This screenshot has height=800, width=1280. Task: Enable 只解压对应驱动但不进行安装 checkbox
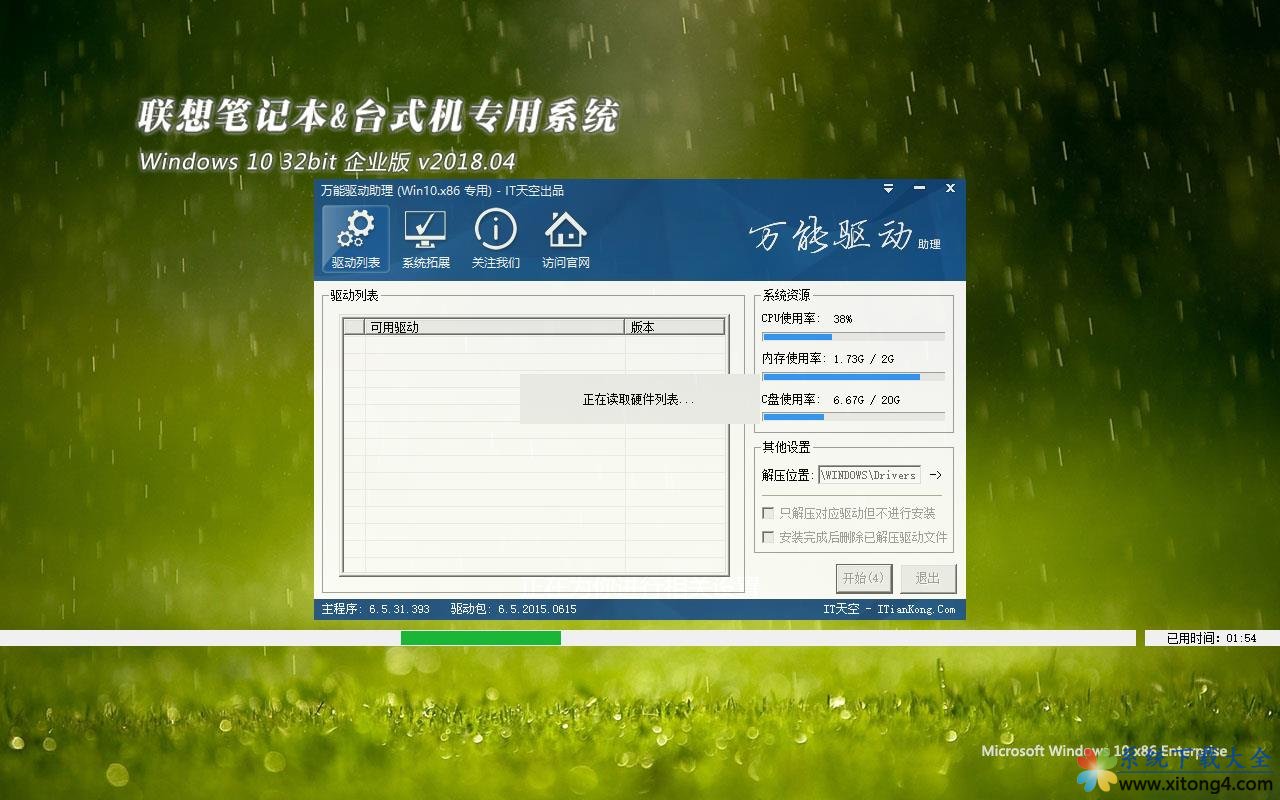(768, 513)
